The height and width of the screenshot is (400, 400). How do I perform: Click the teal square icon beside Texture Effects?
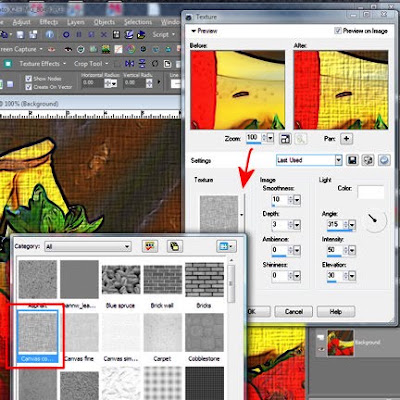[8, 64]
